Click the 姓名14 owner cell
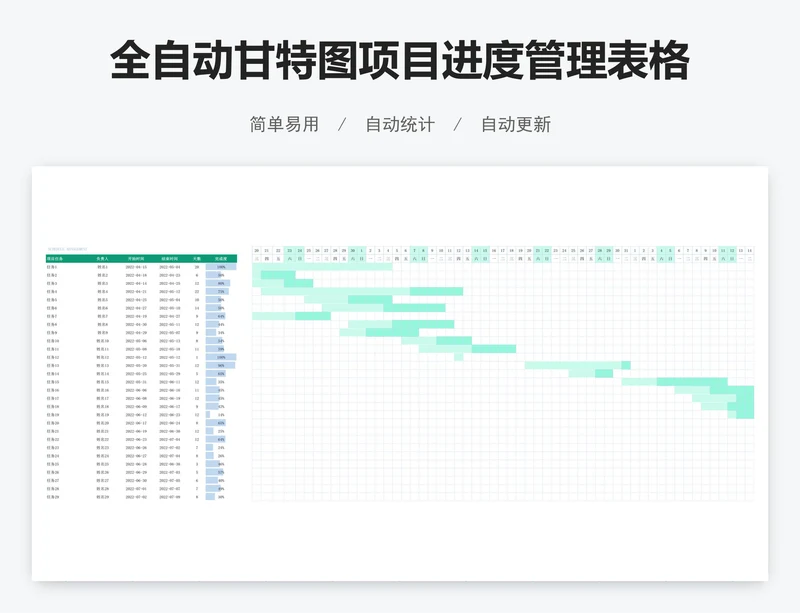800x613 pixels. click(103, 374)
